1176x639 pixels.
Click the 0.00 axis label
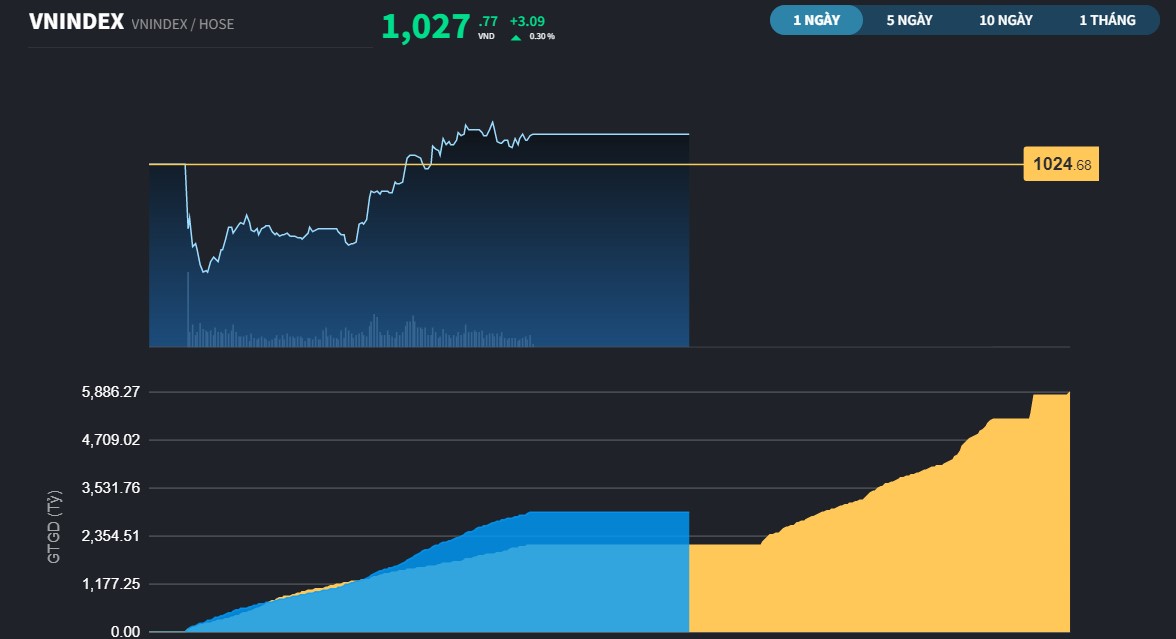(x=124, y=631)
